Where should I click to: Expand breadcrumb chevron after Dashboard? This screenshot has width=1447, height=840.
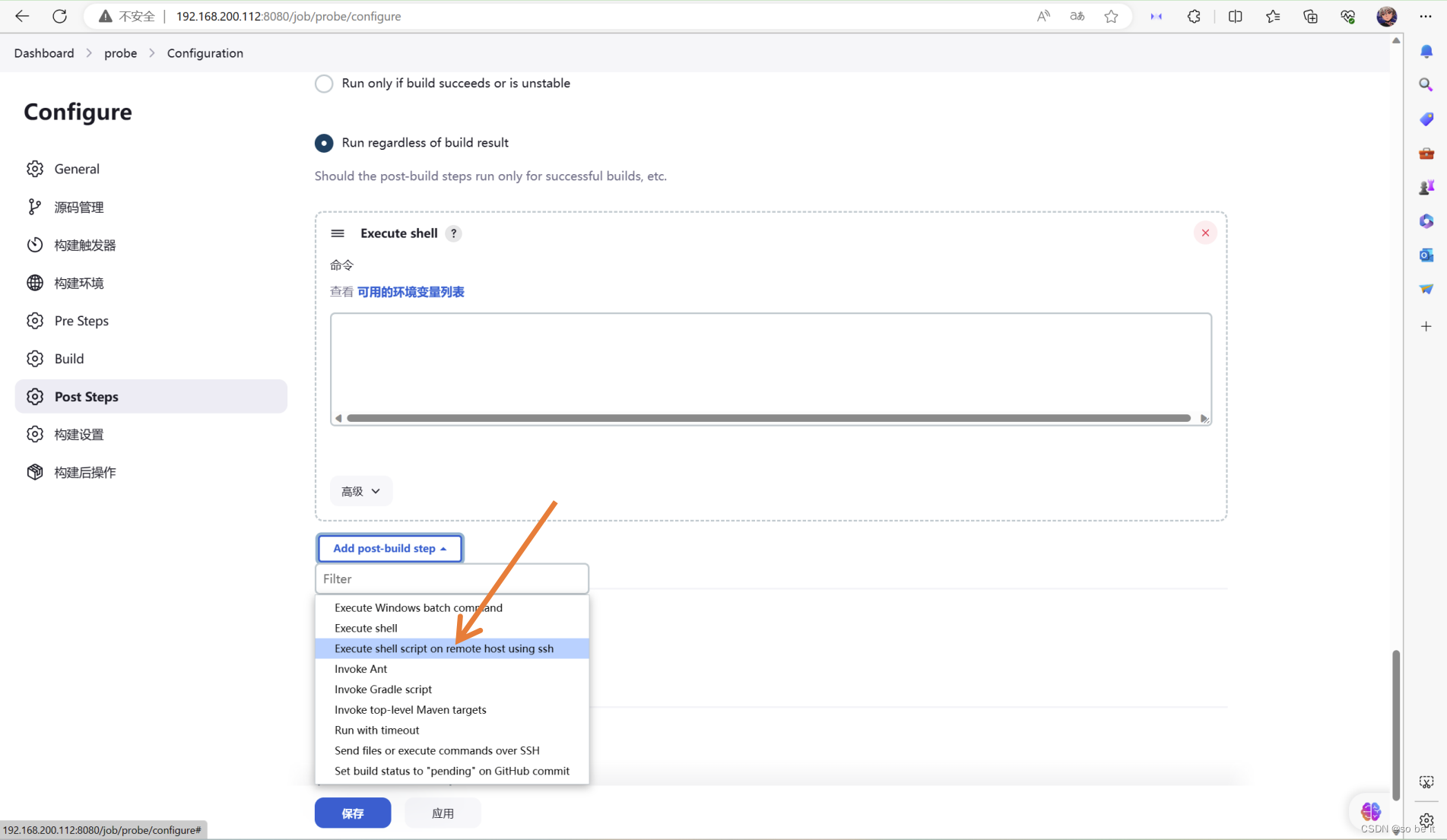[89, 53]
